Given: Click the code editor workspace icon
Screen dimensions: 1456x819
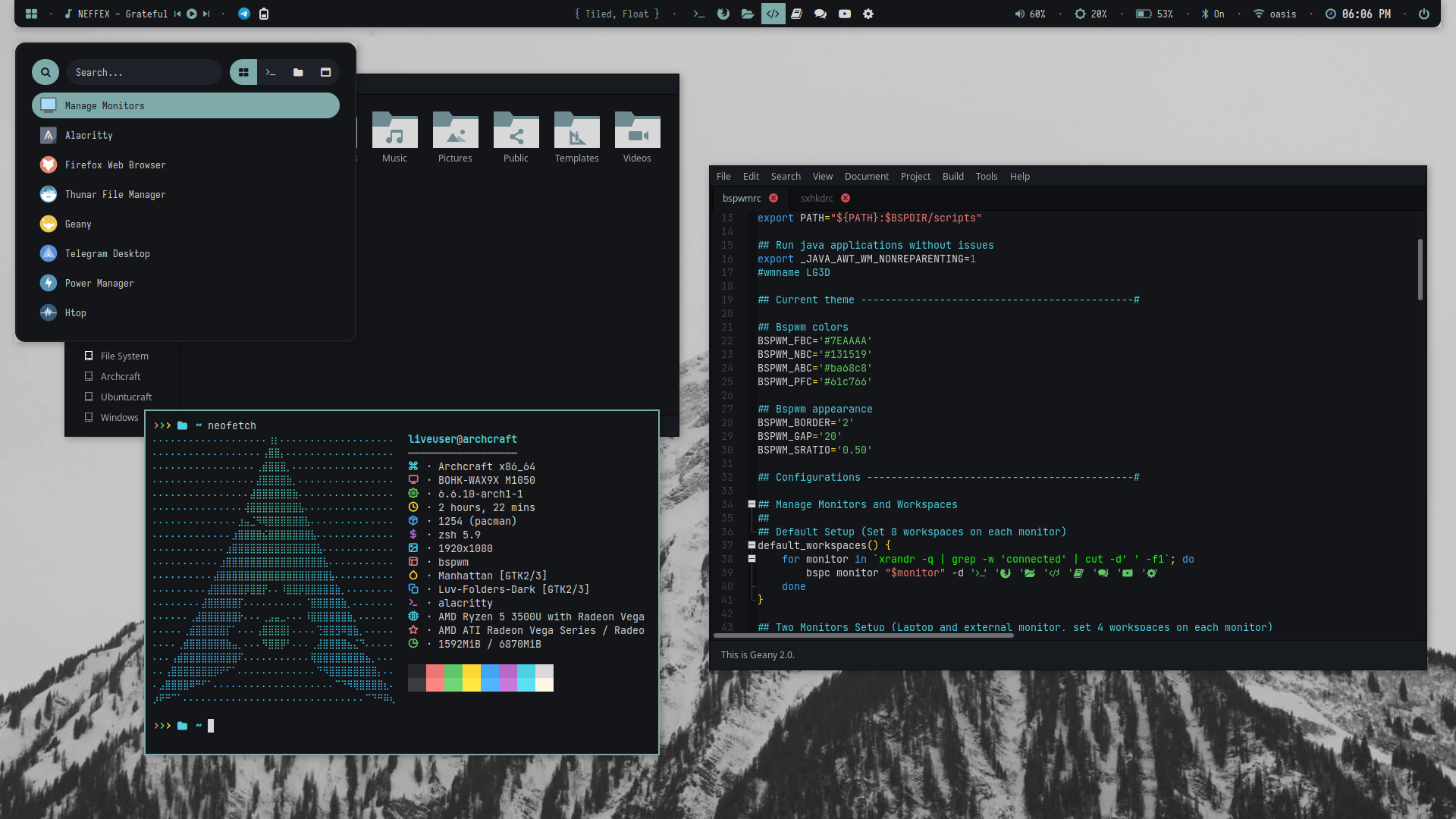Looking at the screenshot, I should point(773,14).
